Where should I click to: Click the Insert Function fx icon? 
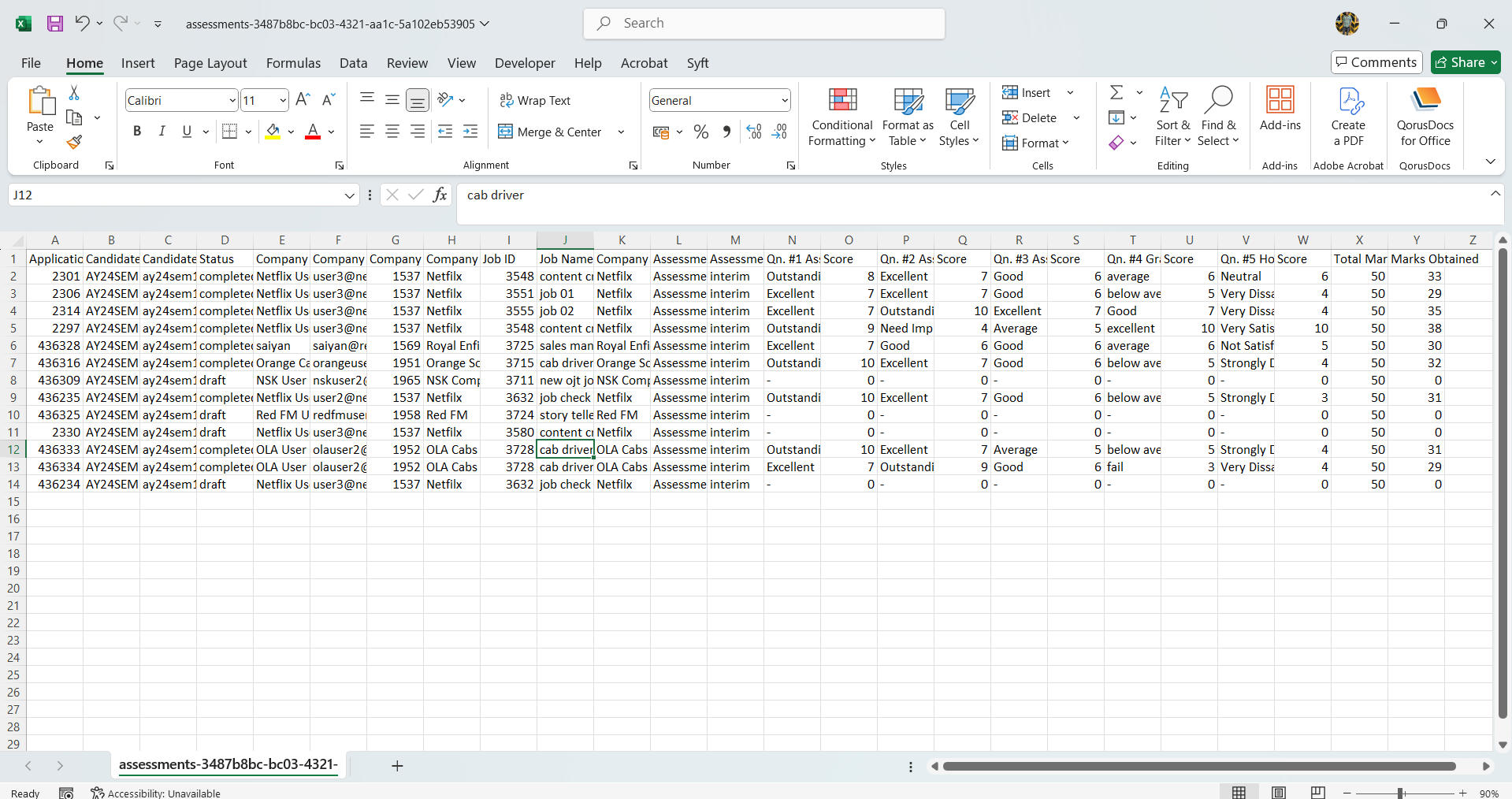coord(440,195)
